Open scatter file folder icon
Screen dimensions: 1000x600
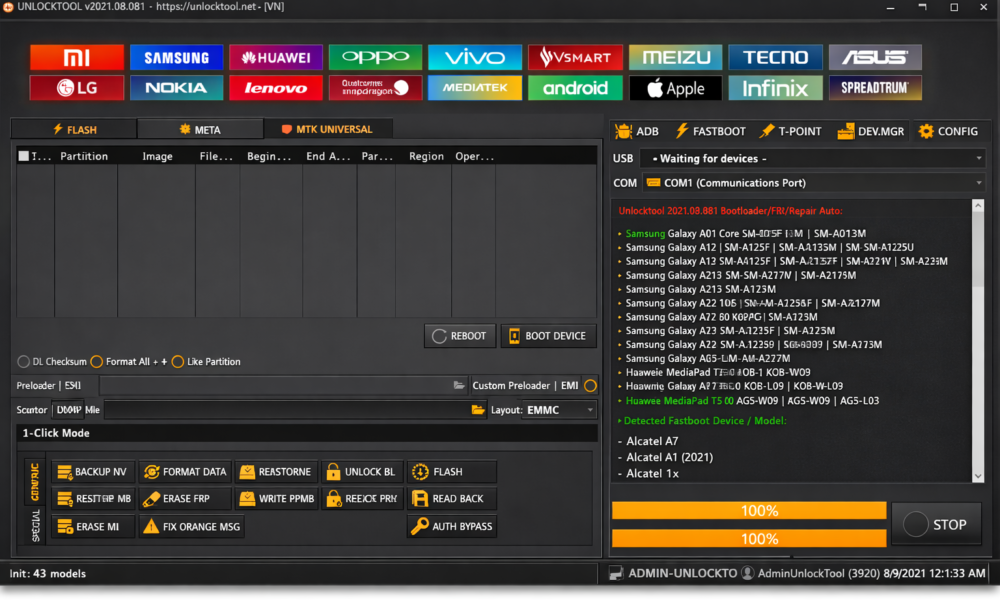478,410
